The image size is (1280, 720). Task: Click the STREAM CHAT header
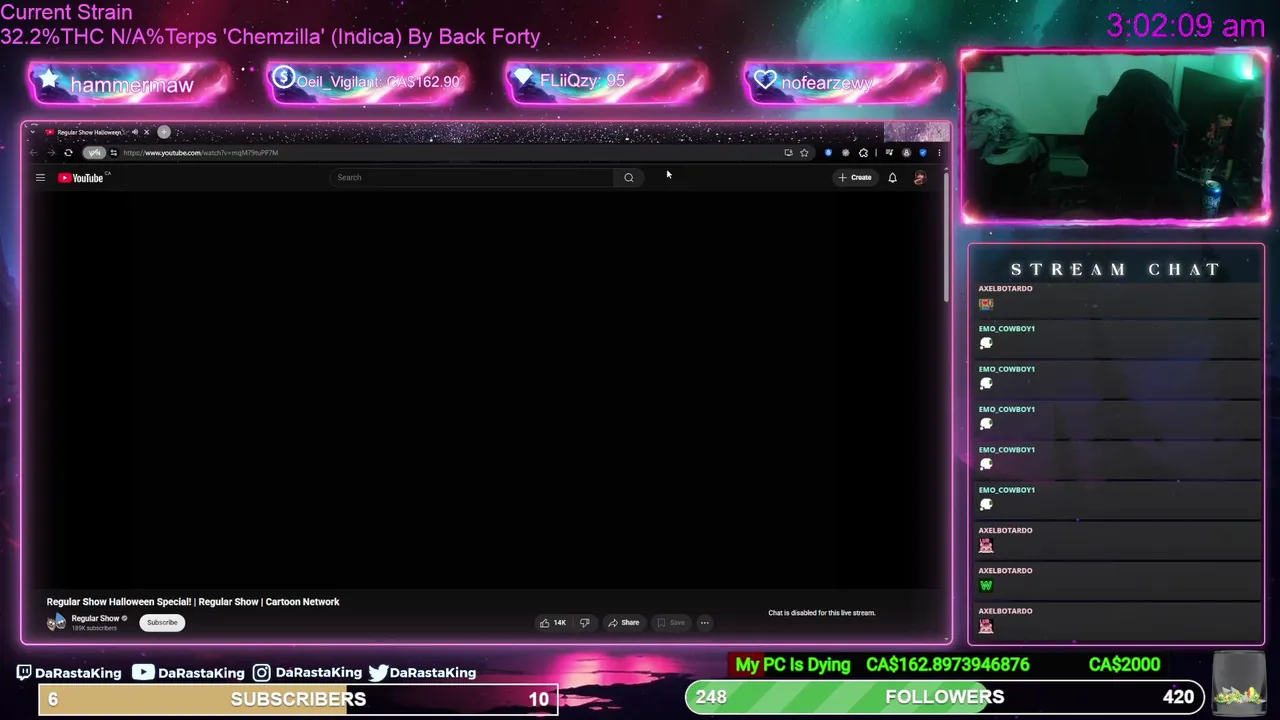click(x=1116, y=269)
